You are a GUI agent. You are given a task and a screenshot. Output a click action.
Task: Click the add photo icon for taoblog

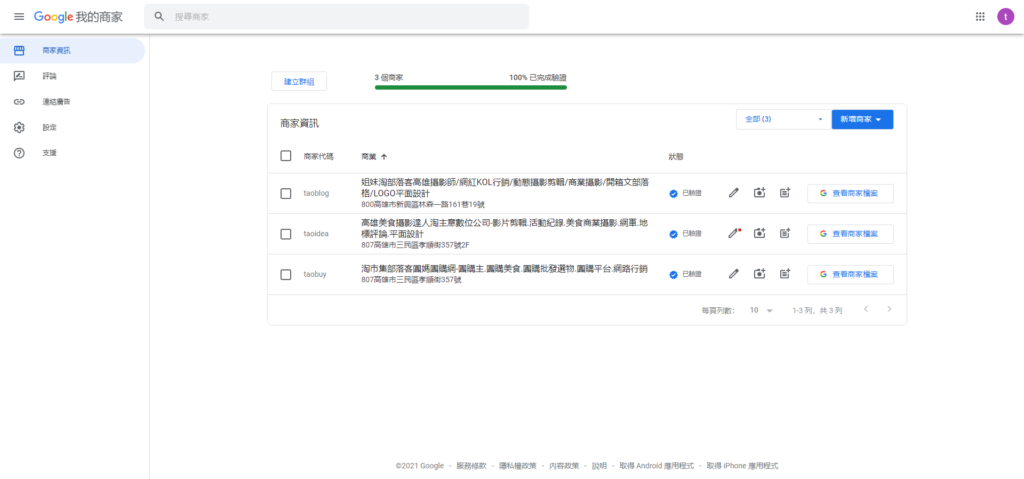point(759,193)
